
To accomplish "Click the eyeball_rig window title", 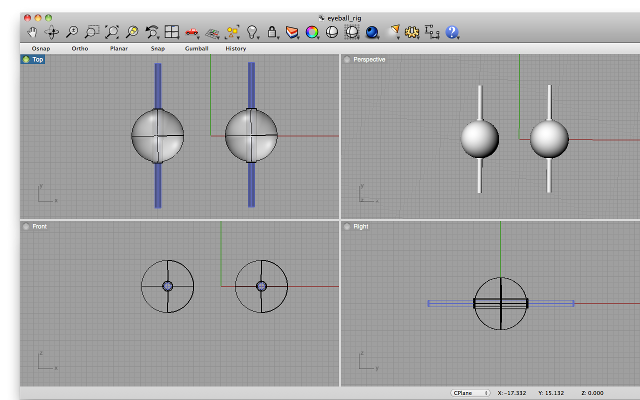I will coord(344,18).
